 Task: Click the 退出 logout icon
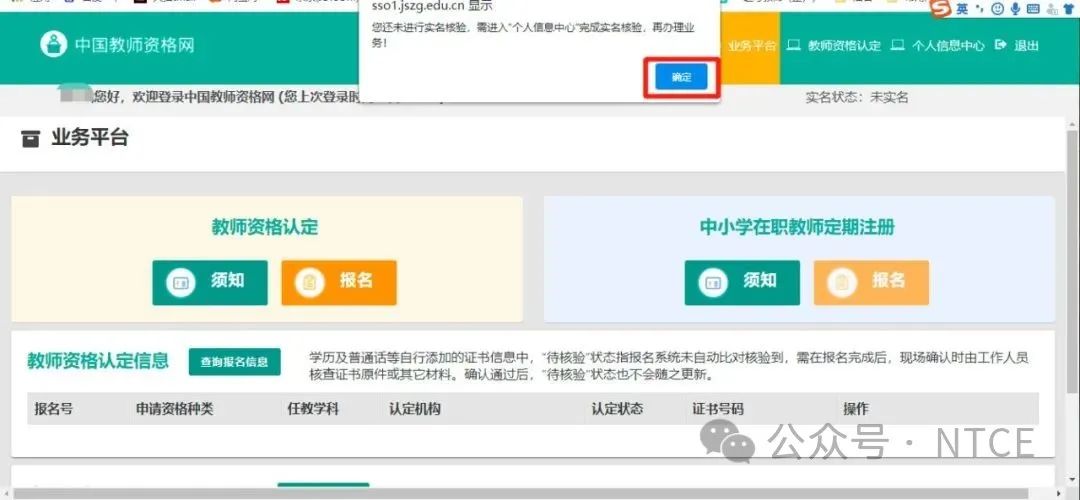coord(1000,46)
